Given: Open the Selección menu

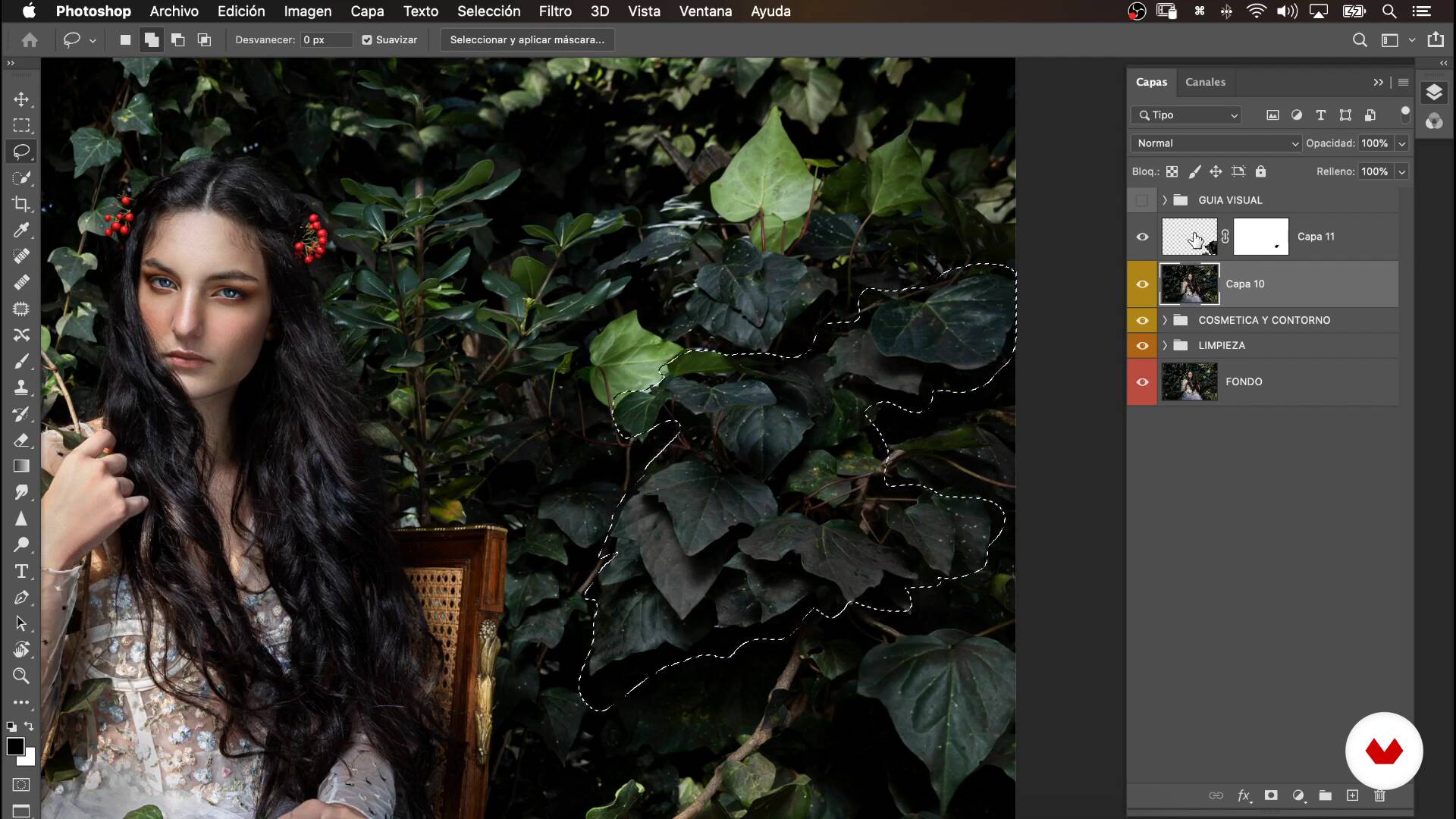Looking at the screenshot, I should tap(488, 11).
